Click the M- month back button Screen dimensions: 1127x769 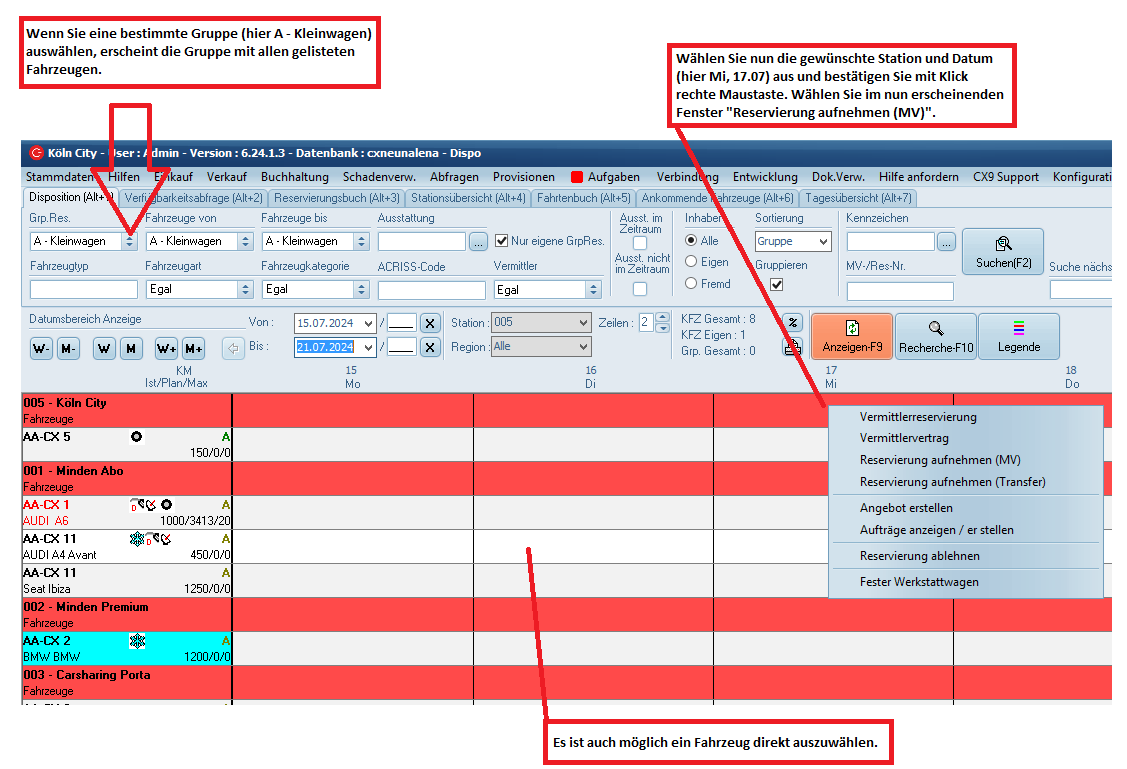tap(68, 348)
